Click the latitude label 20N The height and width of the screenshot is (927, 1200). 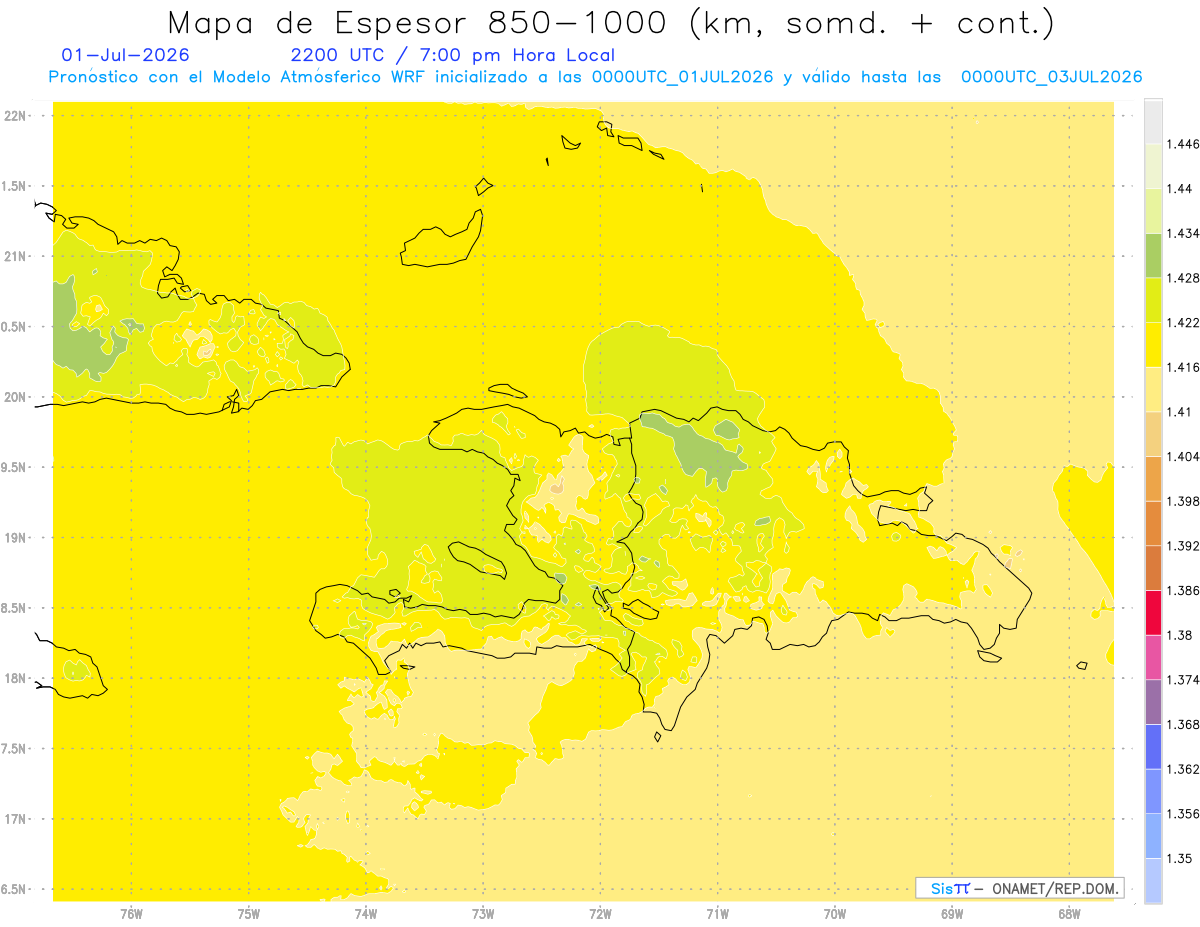coord(17,397)
